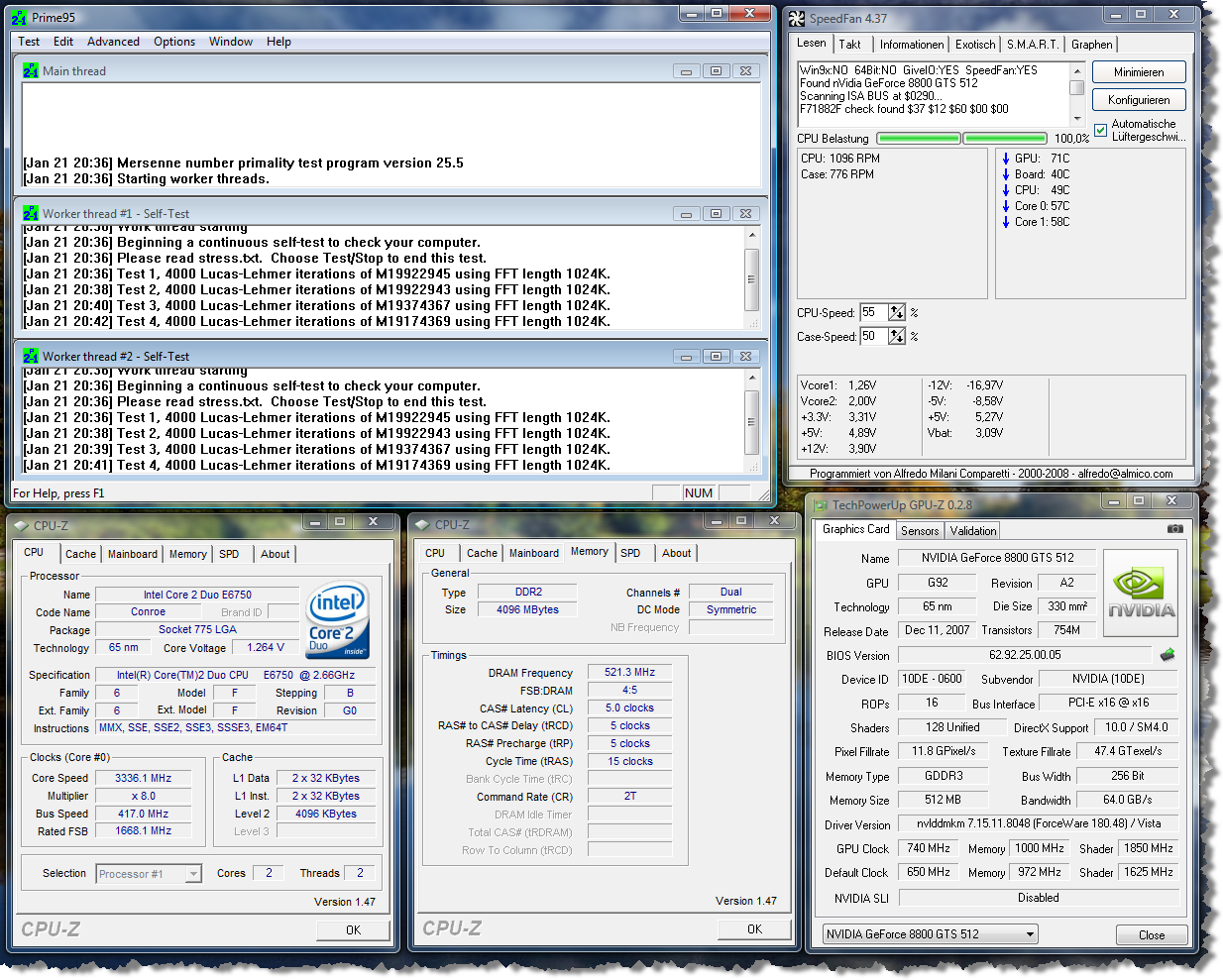Click the Core 1 temperature arrow icon
The height and width of the screenshot is (980, 1223).
(1006, 222)
